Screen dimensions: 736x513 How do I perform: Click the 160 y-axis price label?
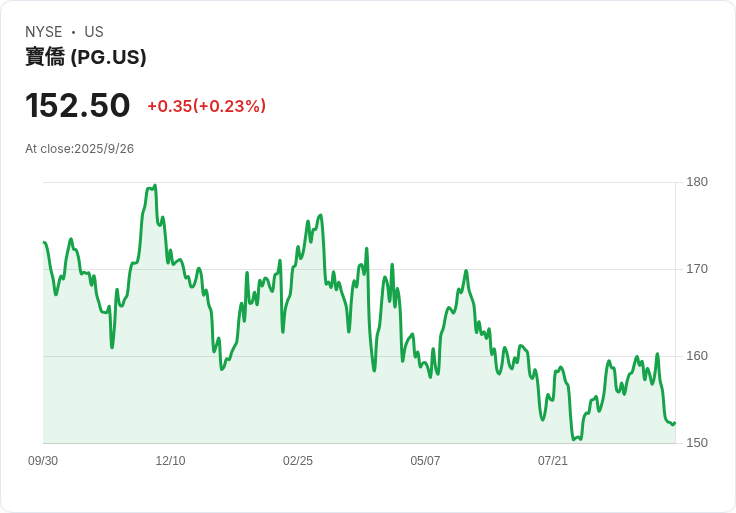[x=697, y=356]
